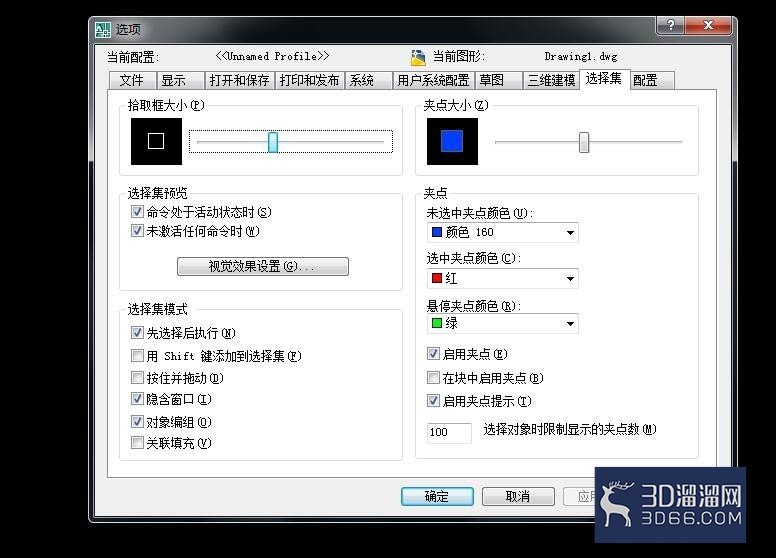Enable 按住并拖动 option

point(137,377)
